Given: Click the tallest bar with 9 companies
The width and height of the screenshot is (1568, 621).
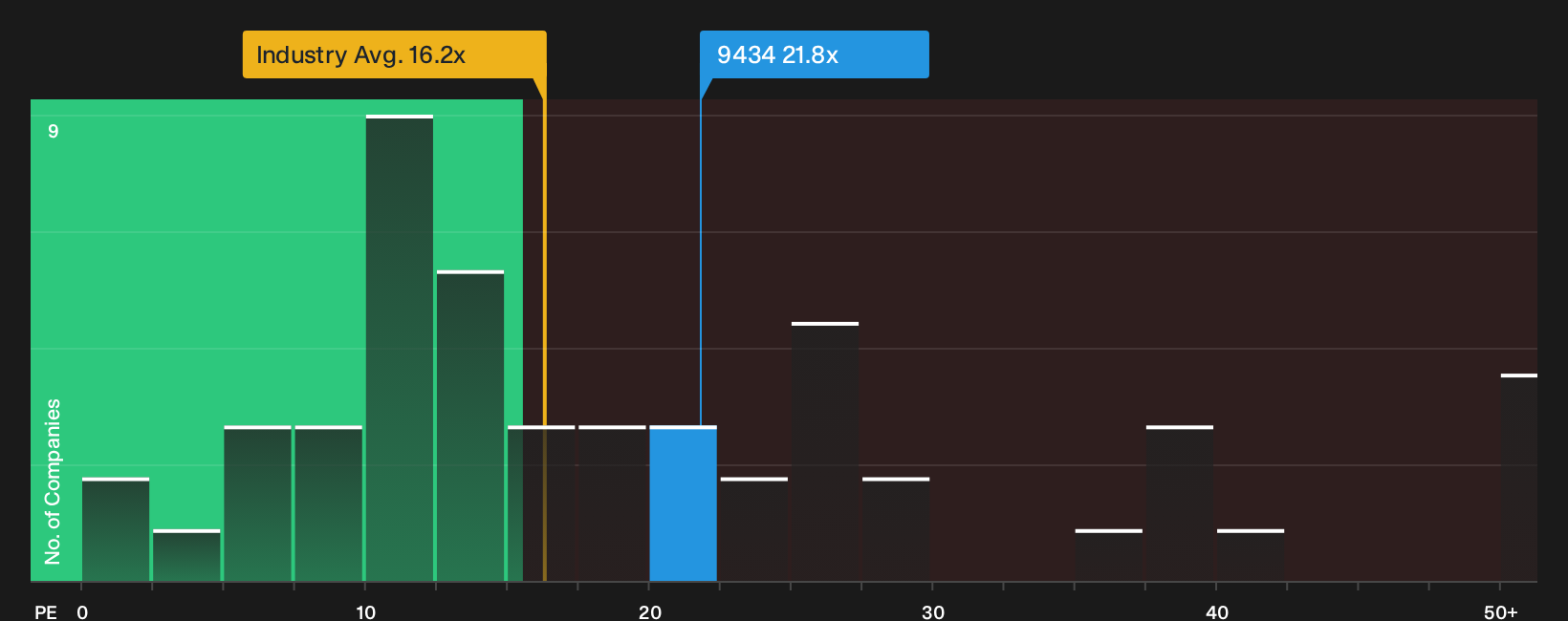Looking at the screenshot, I should click(x=400, y=348).
